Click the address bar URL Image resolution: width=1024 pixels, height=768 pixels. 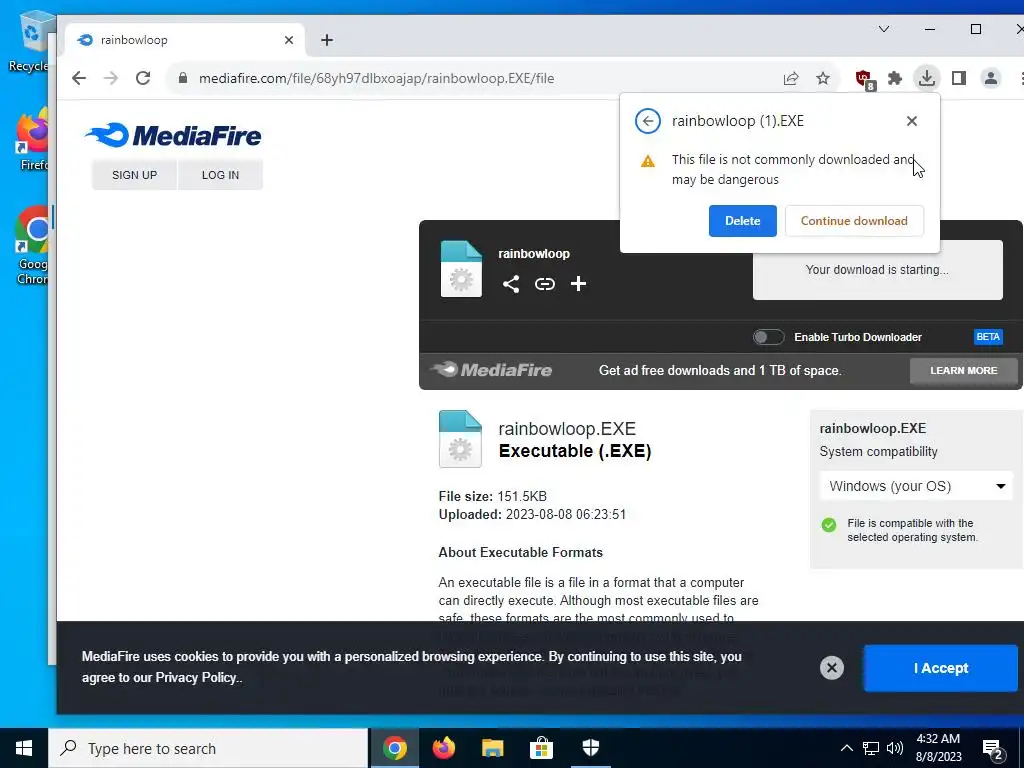[x=376, y=78]
